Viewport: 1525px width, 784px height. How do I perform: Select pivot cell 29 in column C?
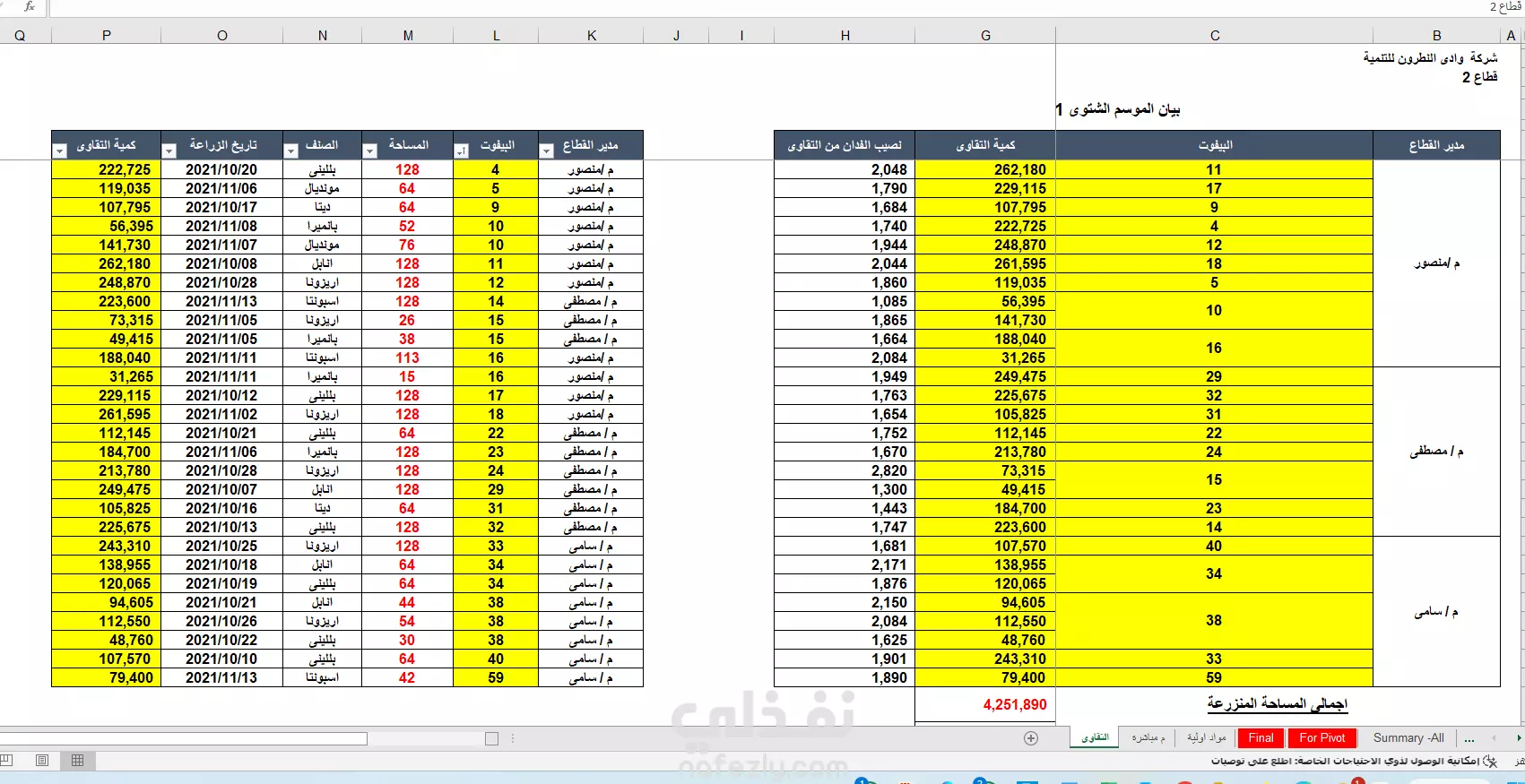(x=1214, y=376)
